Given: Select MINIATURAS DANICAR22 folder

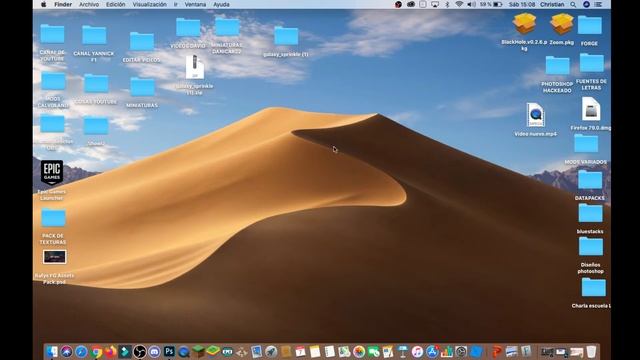Looking at the screenshot, I should [x=227, y=27].
